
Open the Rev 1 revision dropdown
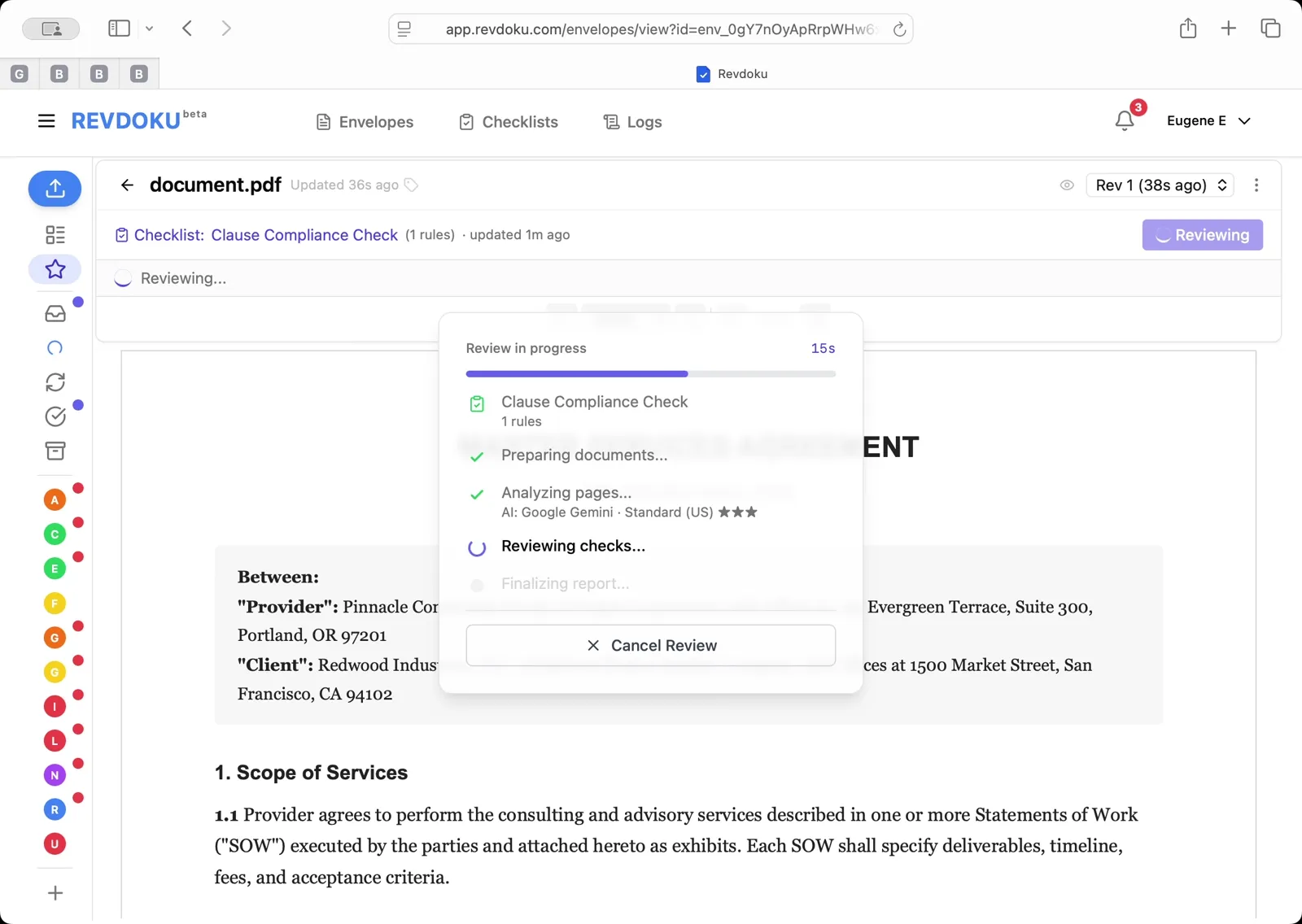(1159, 185)
